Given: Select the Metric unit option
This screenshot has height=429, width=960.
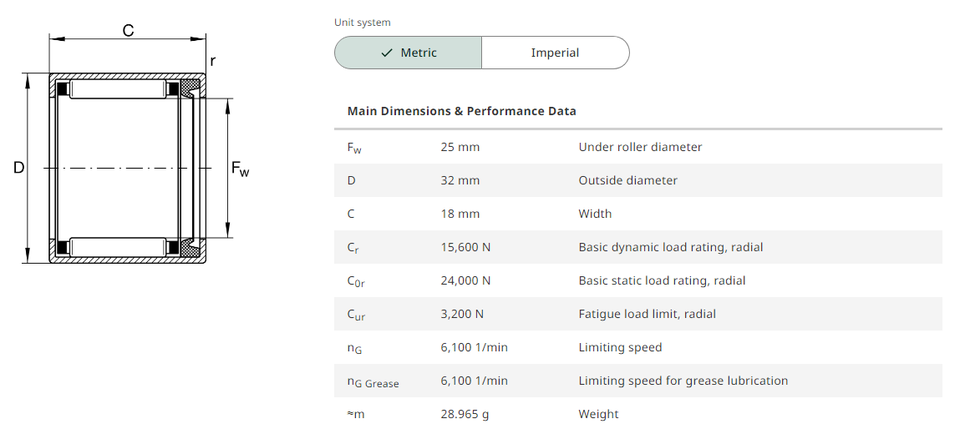Looking at the screenshot, I should 408,53.
